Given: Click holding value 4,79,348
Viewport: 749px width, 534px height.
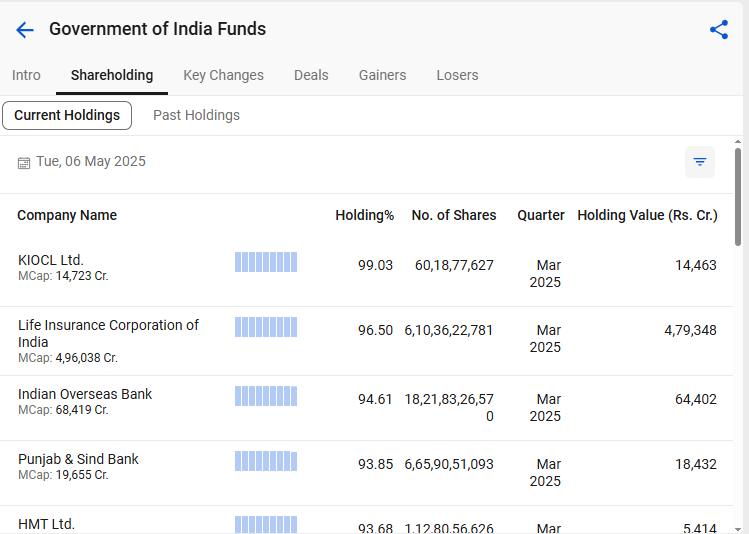Looking at the screenshot, I should click(x=691, y=330).
